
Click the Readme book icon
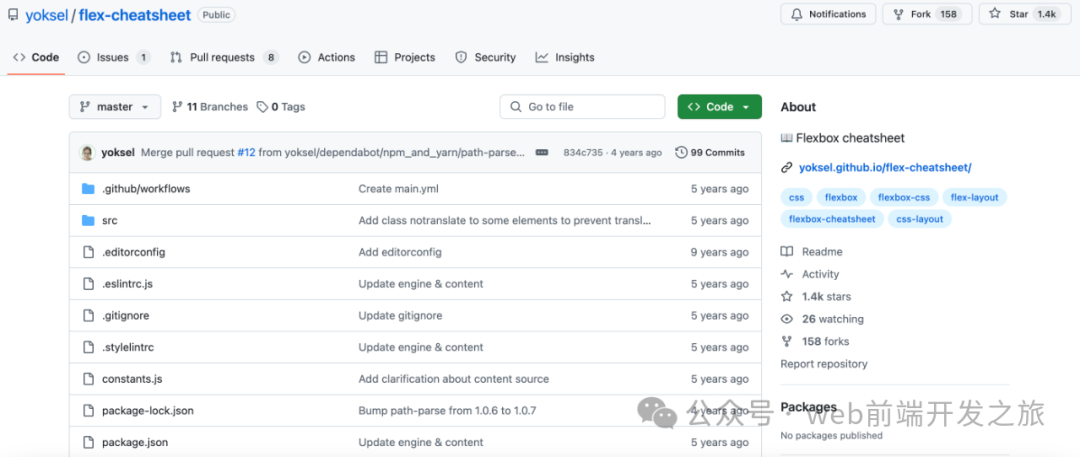(x=787, y=252)
